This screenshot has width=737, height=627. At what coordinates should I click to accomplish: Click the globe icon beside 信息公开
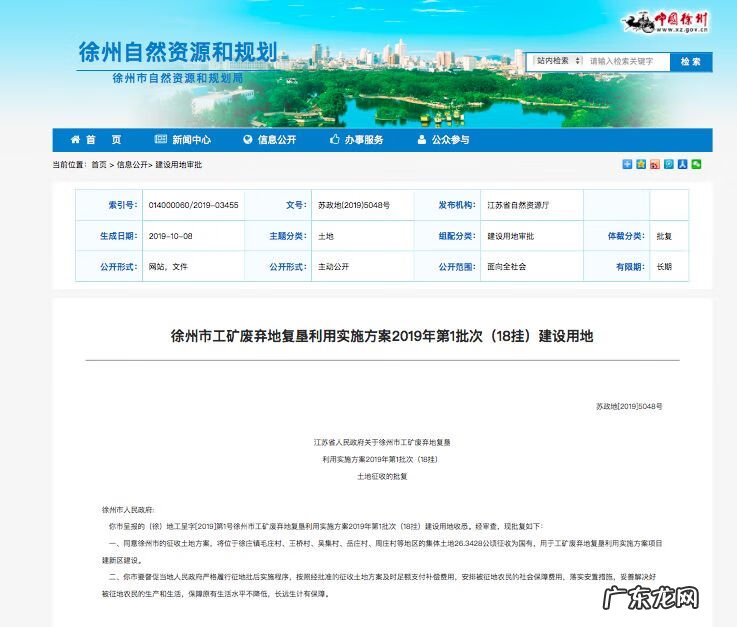tap(248, 140)
